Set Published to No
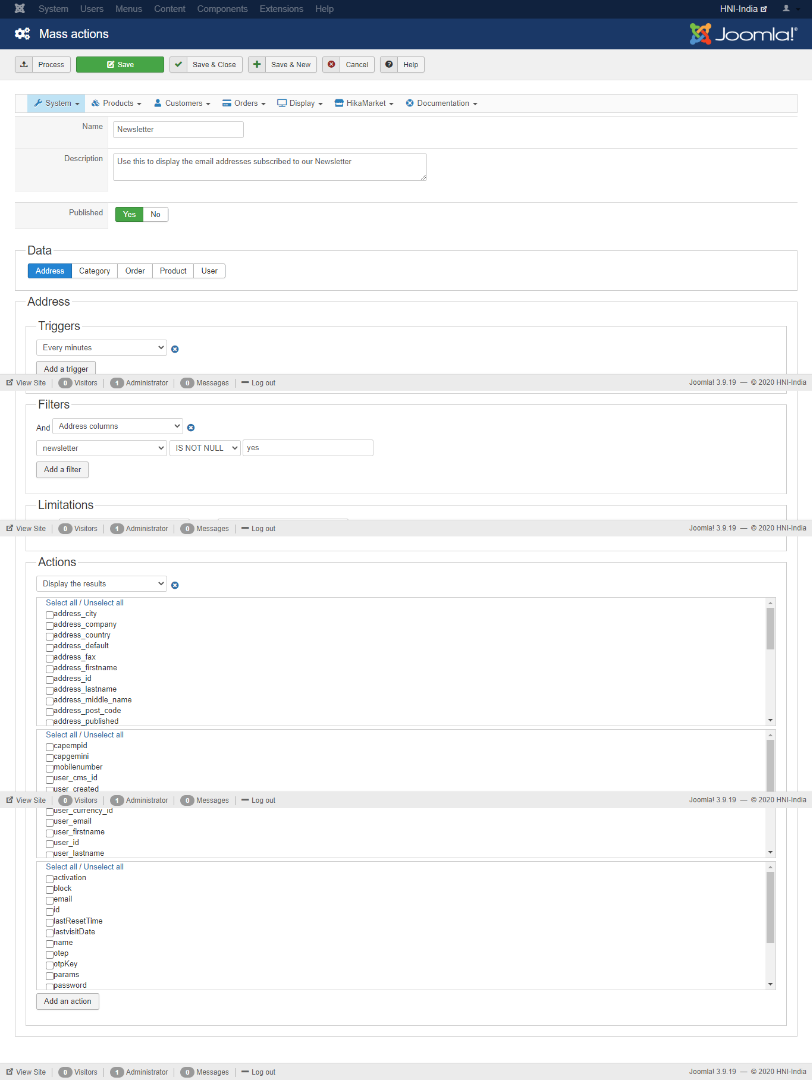Image resolution: width=812 pixels, height=1080 pixels. pyautogui.click(x=156, y=214)
